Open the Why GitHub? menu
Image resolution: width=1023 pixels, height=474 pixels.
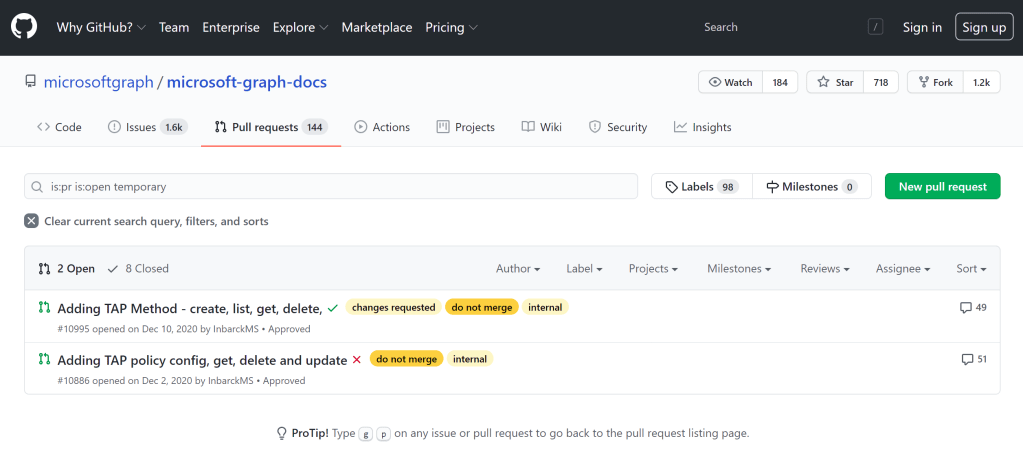point(101,27)
